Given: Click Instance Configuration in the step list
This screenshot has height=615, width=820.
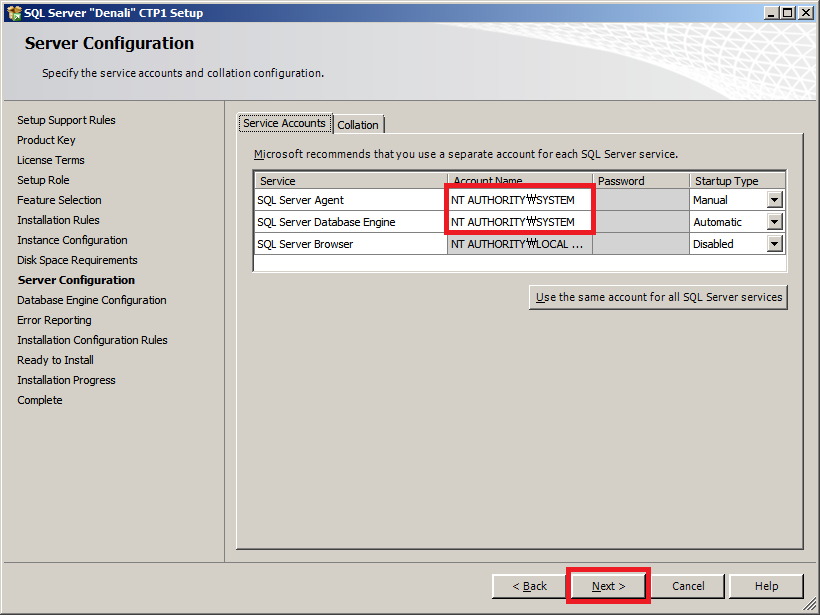Looking at the screenshot, I should click(72, 240).
